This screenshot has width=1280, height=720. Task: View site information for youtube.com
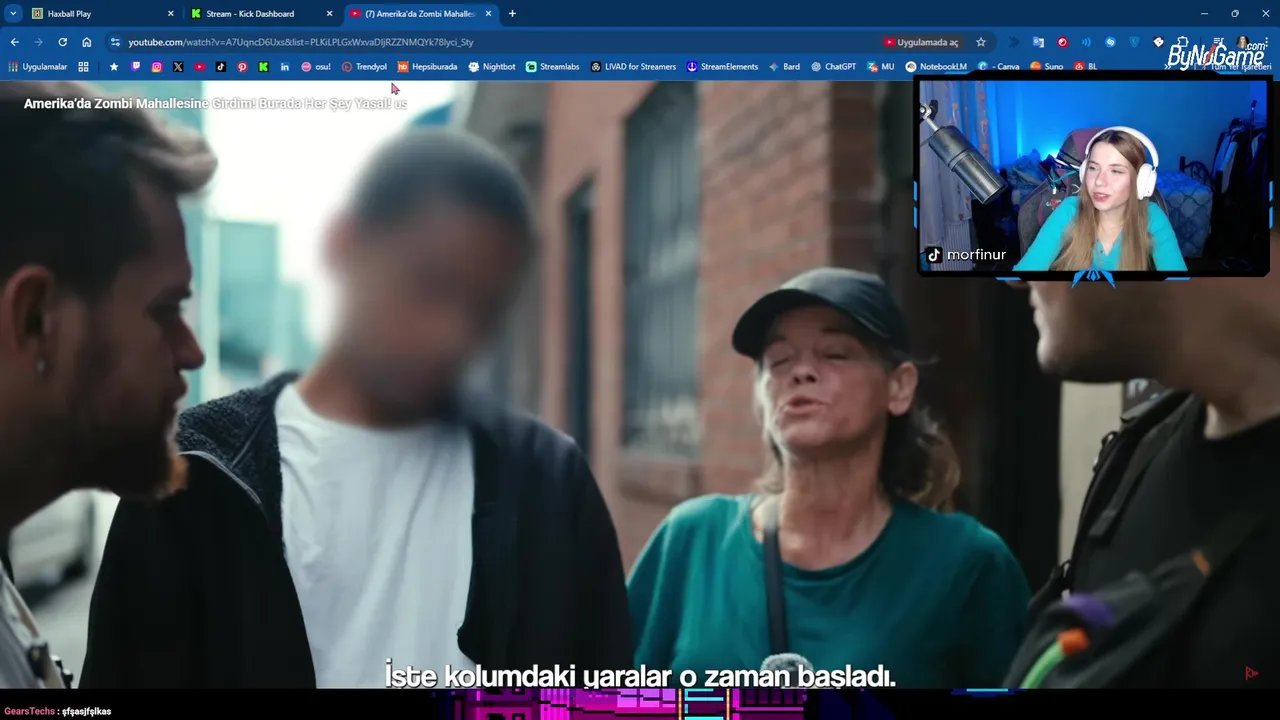(x=115, y=42)
